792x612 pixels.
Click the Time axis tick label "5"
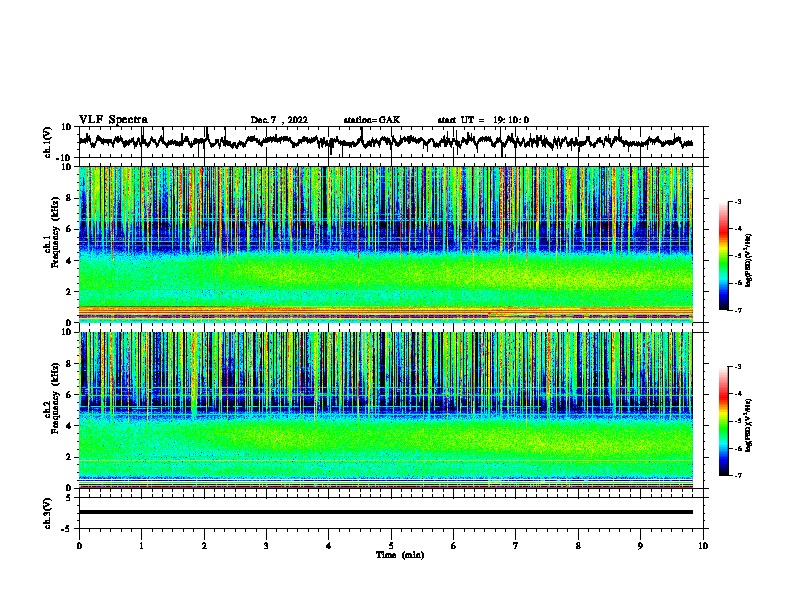click(391, 546)
